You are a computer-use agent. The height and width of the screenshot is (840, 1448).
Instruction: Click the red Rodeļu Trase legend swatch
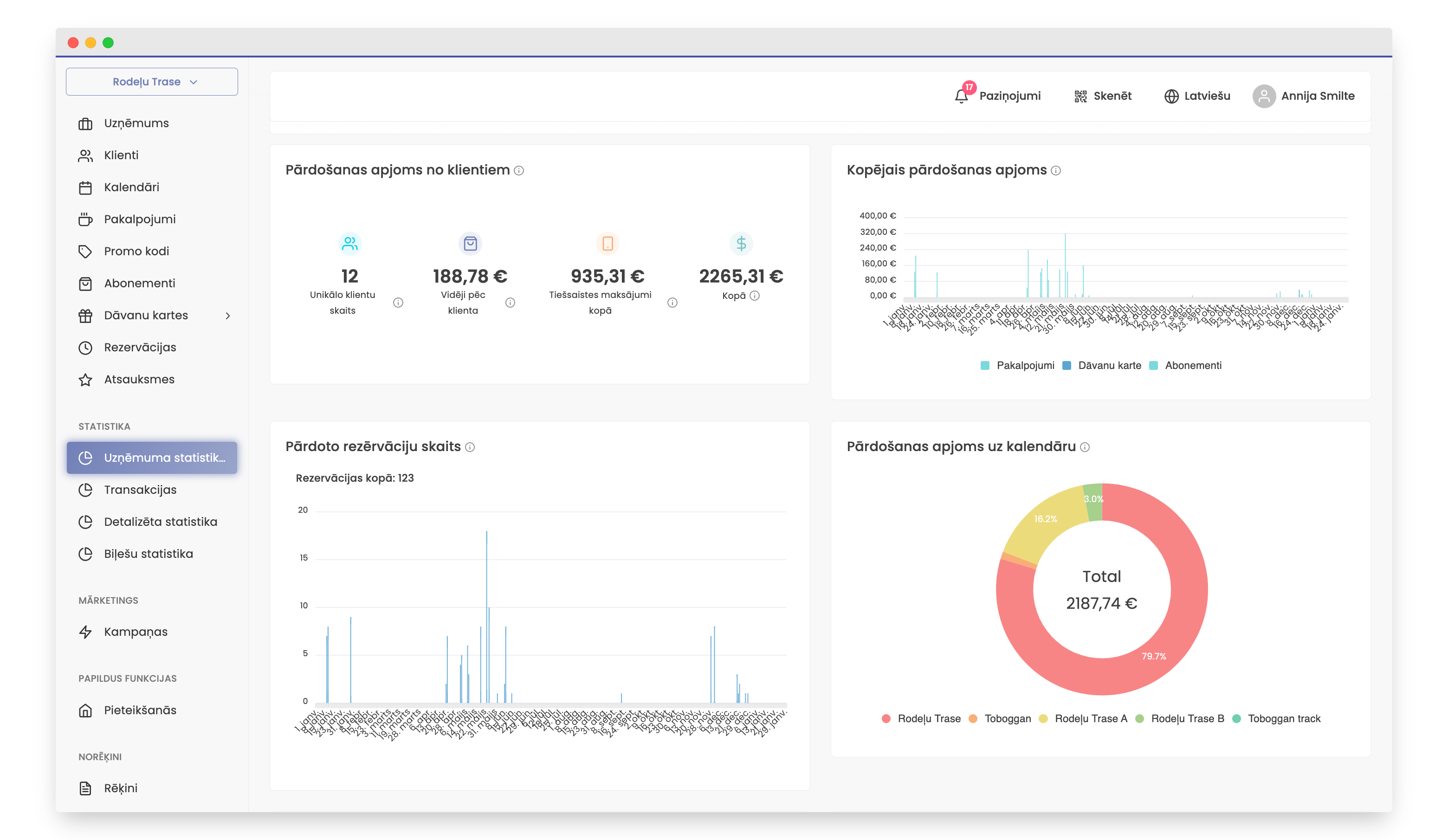[x=886, y=719]
